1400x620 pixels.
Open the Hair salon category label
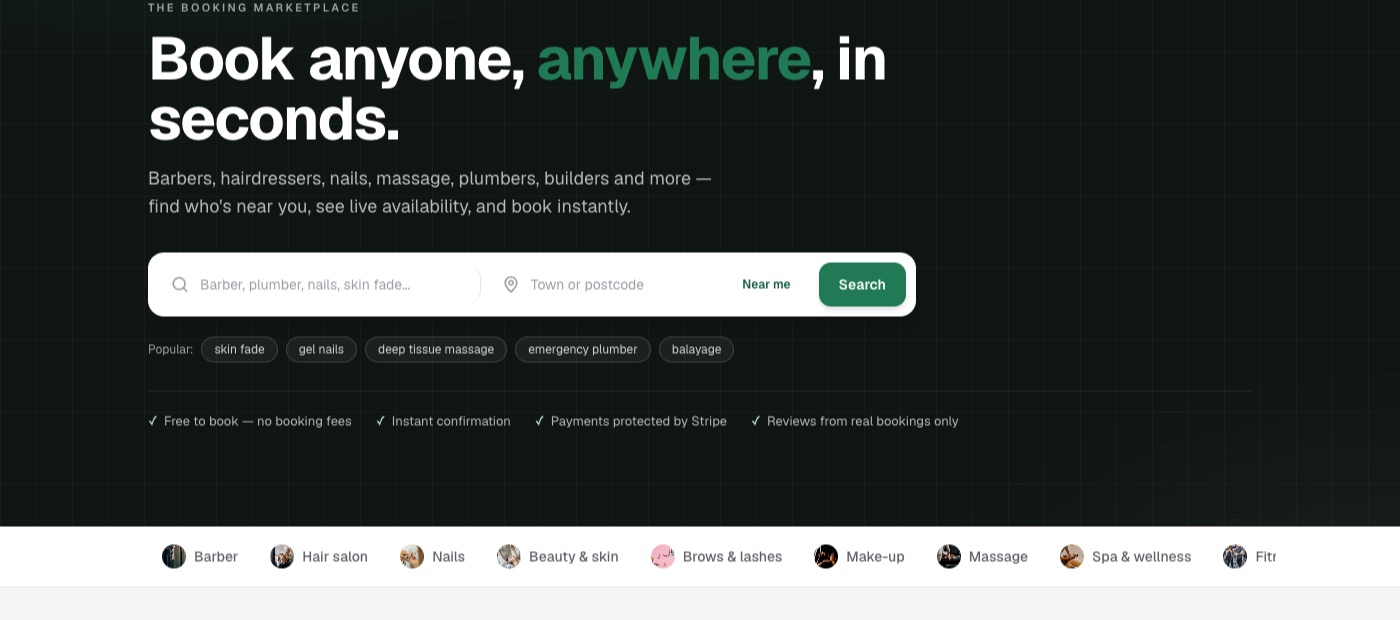[x=335, y=557]
